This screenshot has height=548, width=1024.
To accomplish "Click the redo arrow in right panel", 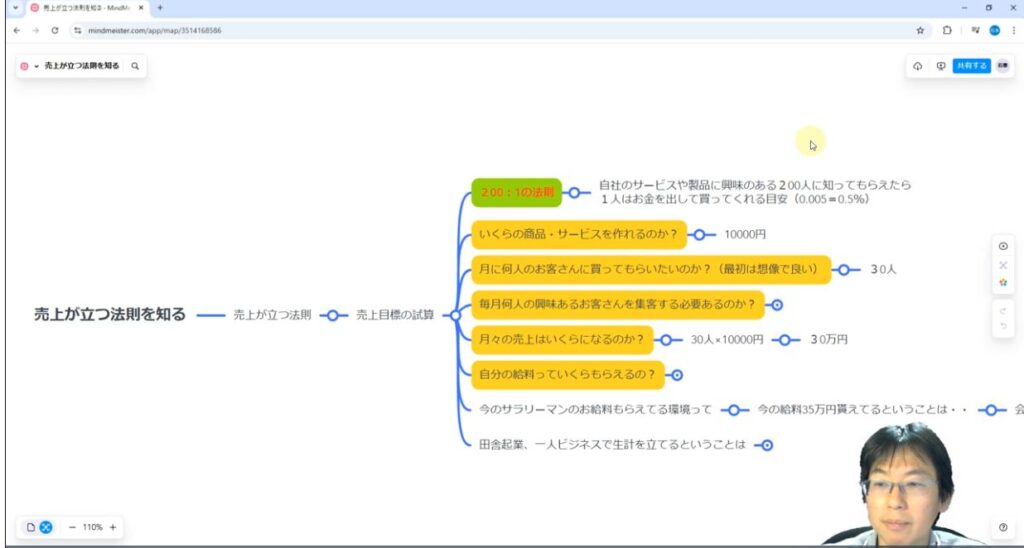I will [x=1003, y=310].
